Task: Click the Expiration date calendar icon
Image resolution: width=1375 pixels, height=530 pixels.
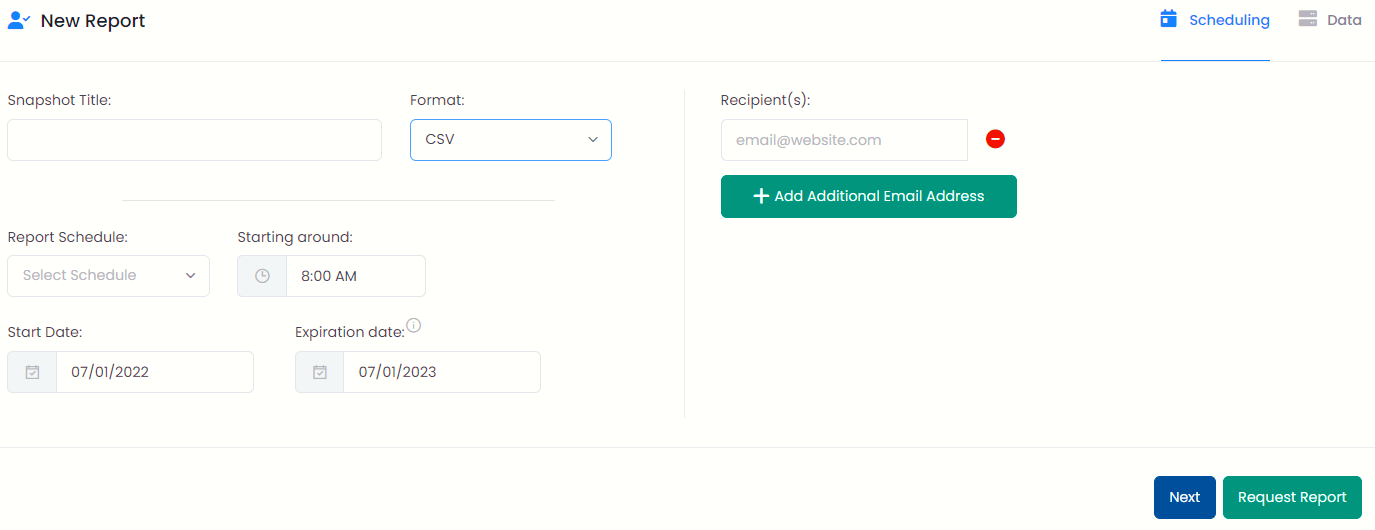Action: click(x=320, y=372)
